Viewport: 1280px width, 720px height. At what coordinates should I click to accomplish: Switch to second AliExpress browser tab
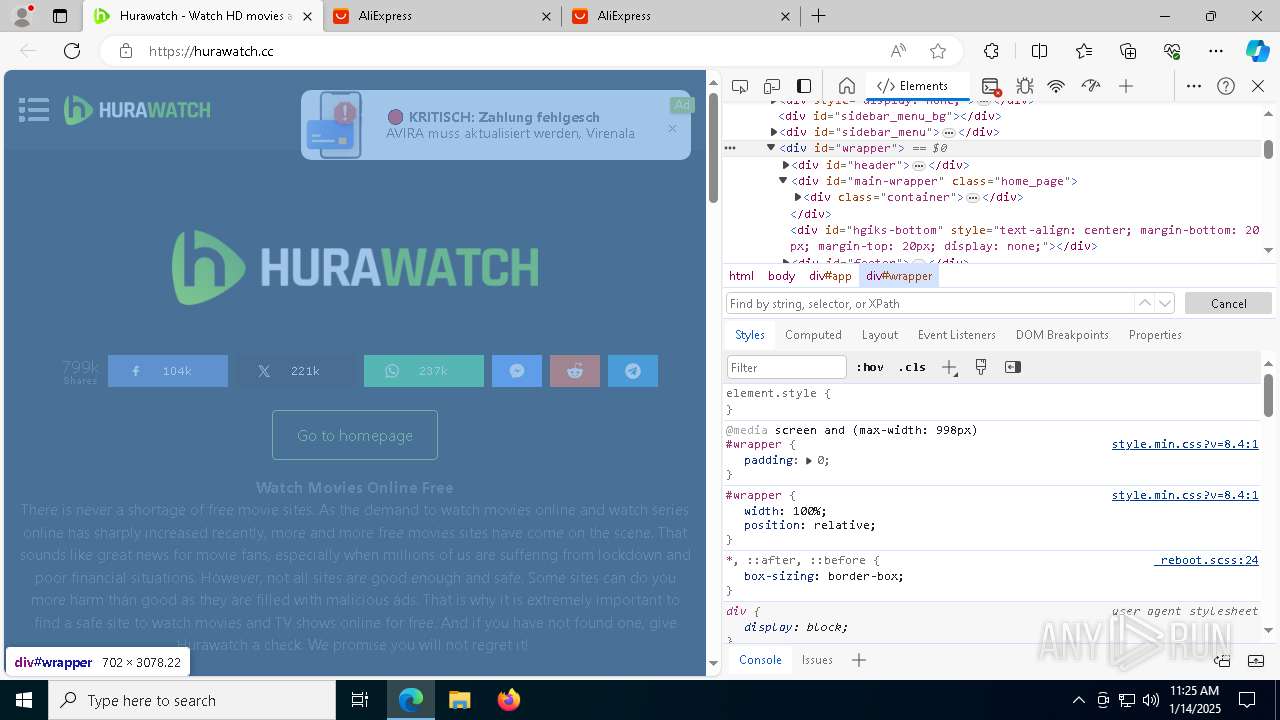[x=679, y=16]
